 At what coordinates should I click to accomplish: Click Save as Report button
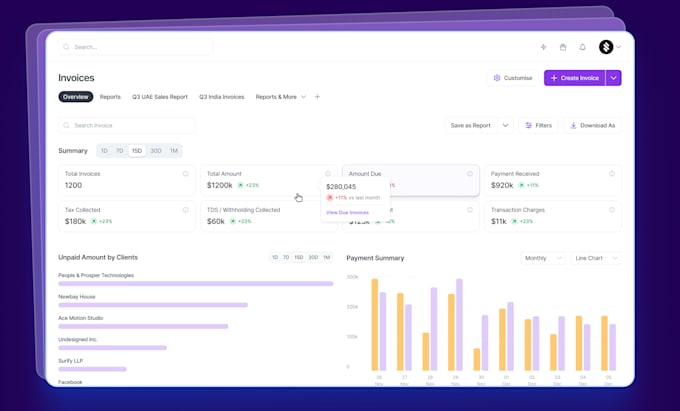[471, 125]
